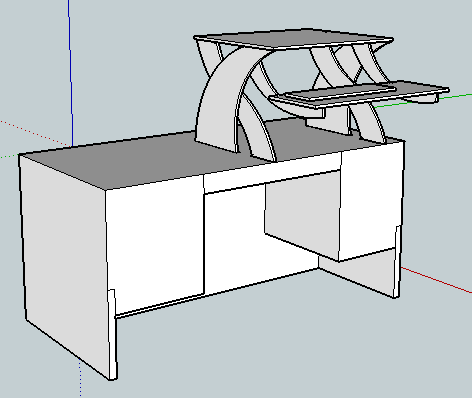Click the blue vertical axis line
The image size is (472, 398).
[x=71, y=73]
